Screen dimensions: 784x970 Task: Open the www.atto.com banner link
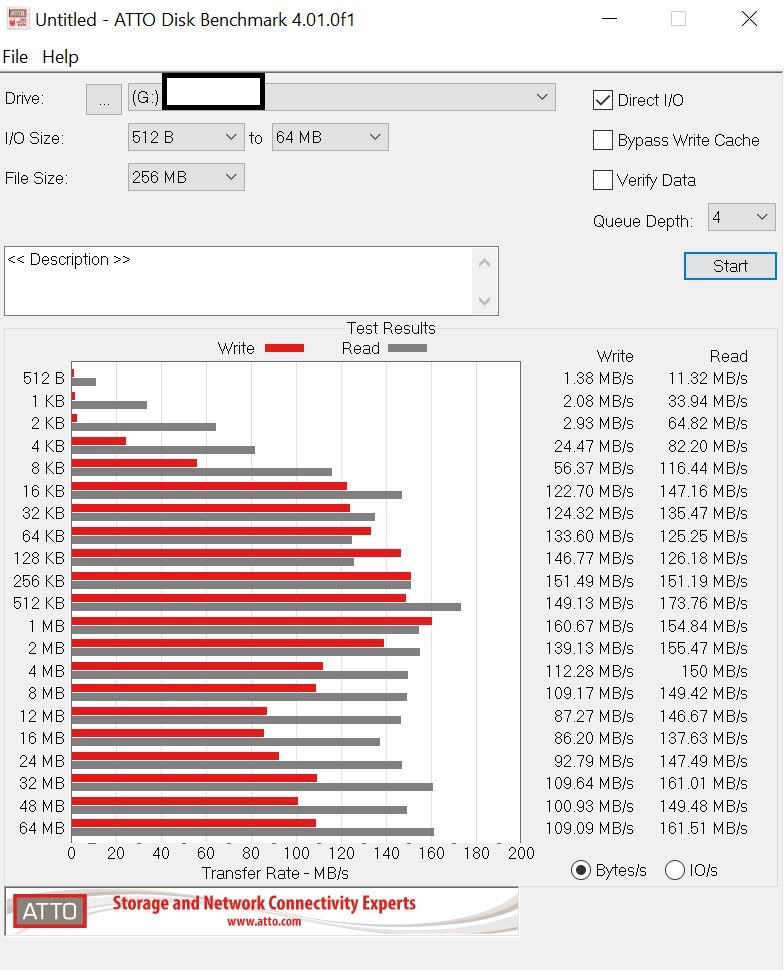point(264,922)
